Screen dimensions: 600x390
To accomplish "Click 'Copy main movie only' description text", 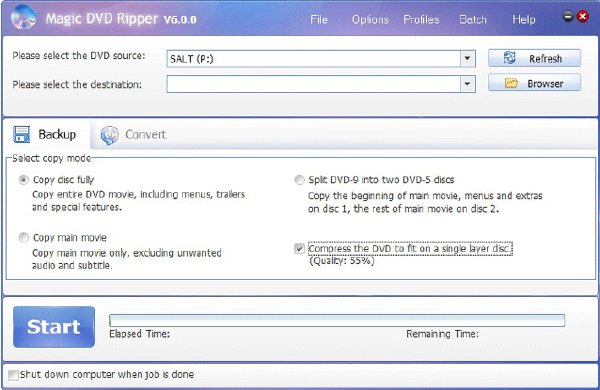I will (x=127, y=259).
